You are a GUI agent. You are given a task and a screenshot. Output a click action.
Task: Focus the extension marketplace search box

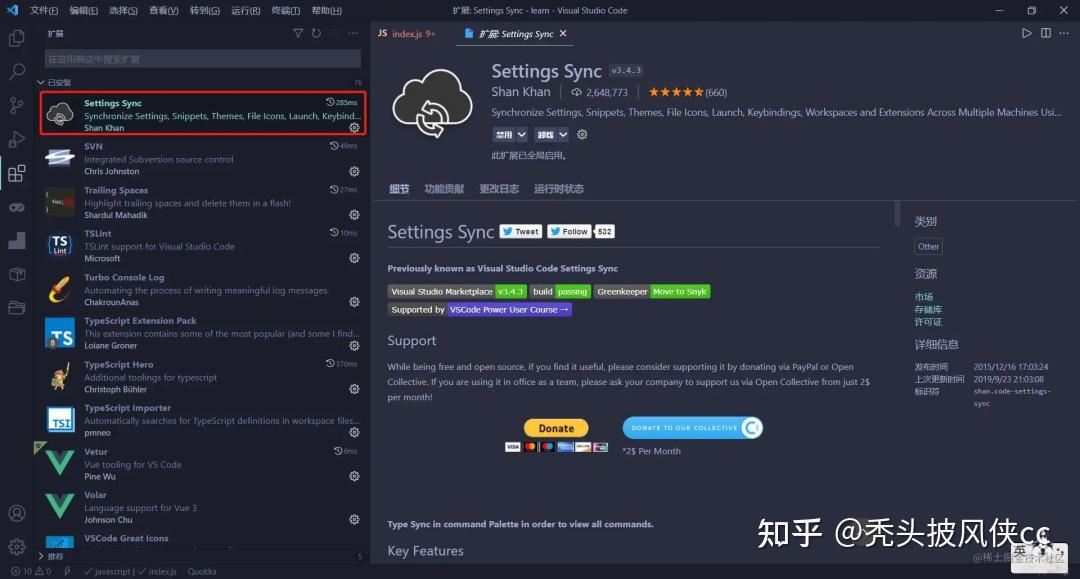pos(202,59)
